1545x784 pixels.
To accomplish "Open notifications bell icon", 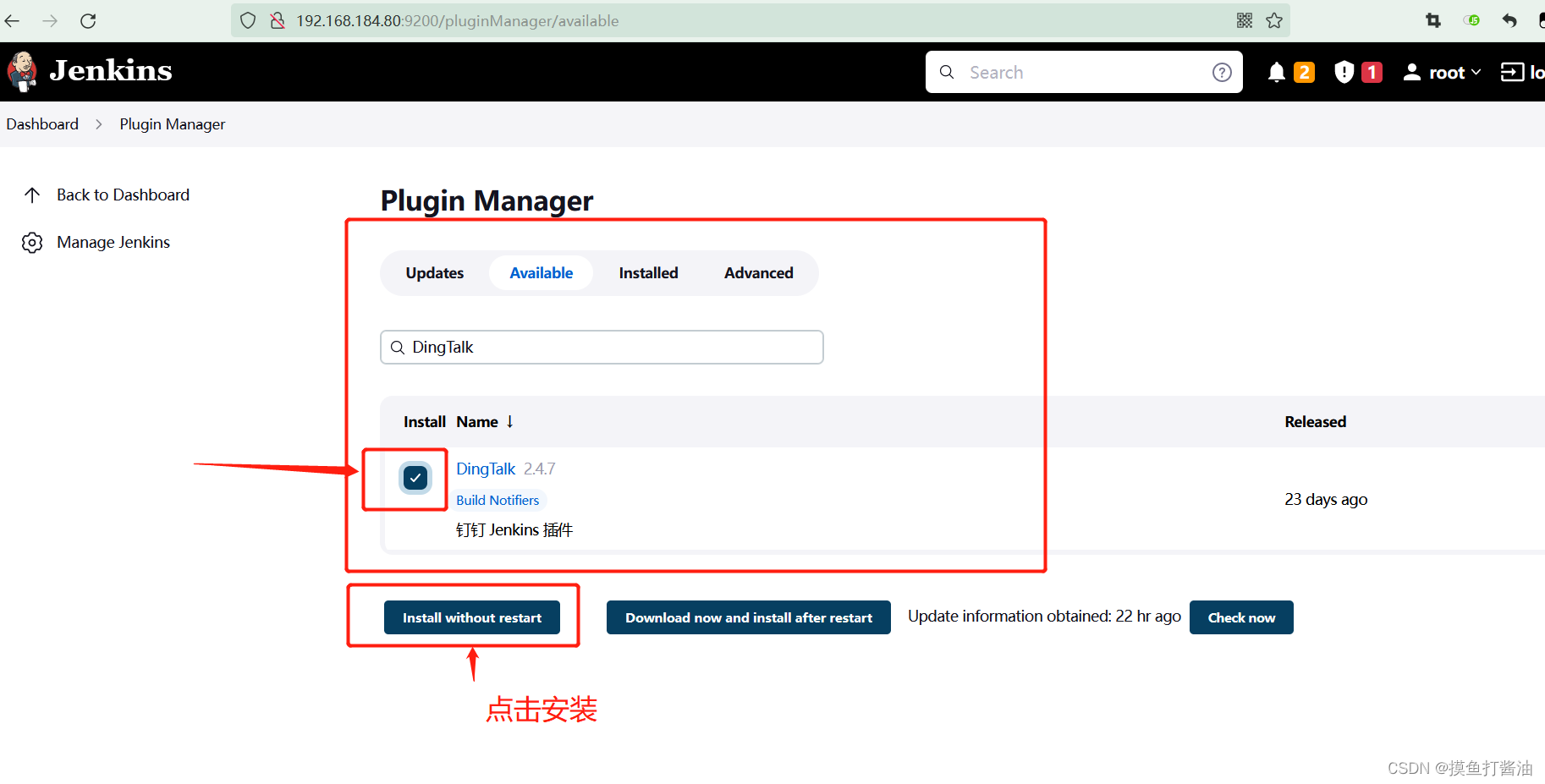I will (1277, 73).
